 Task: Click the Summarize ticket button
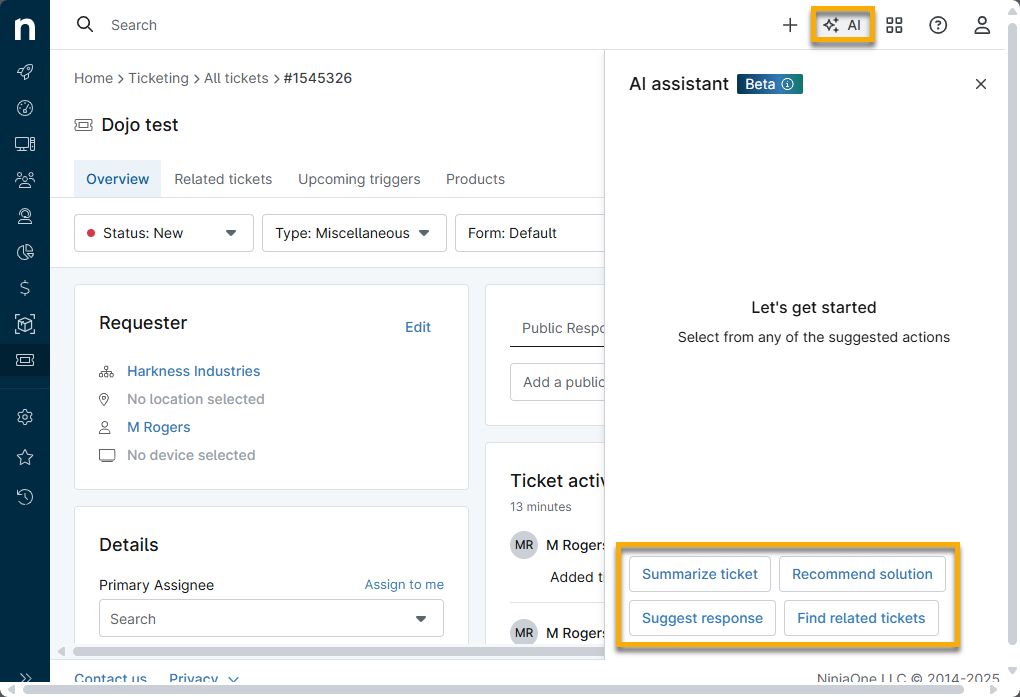click(700, 574)
